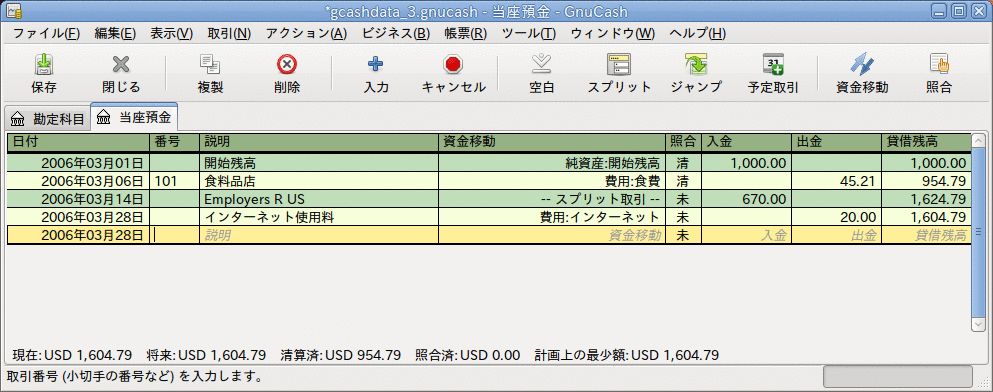The image size is (993, 392).
Task: Select the Employers R US description cell
Action: 319,199
